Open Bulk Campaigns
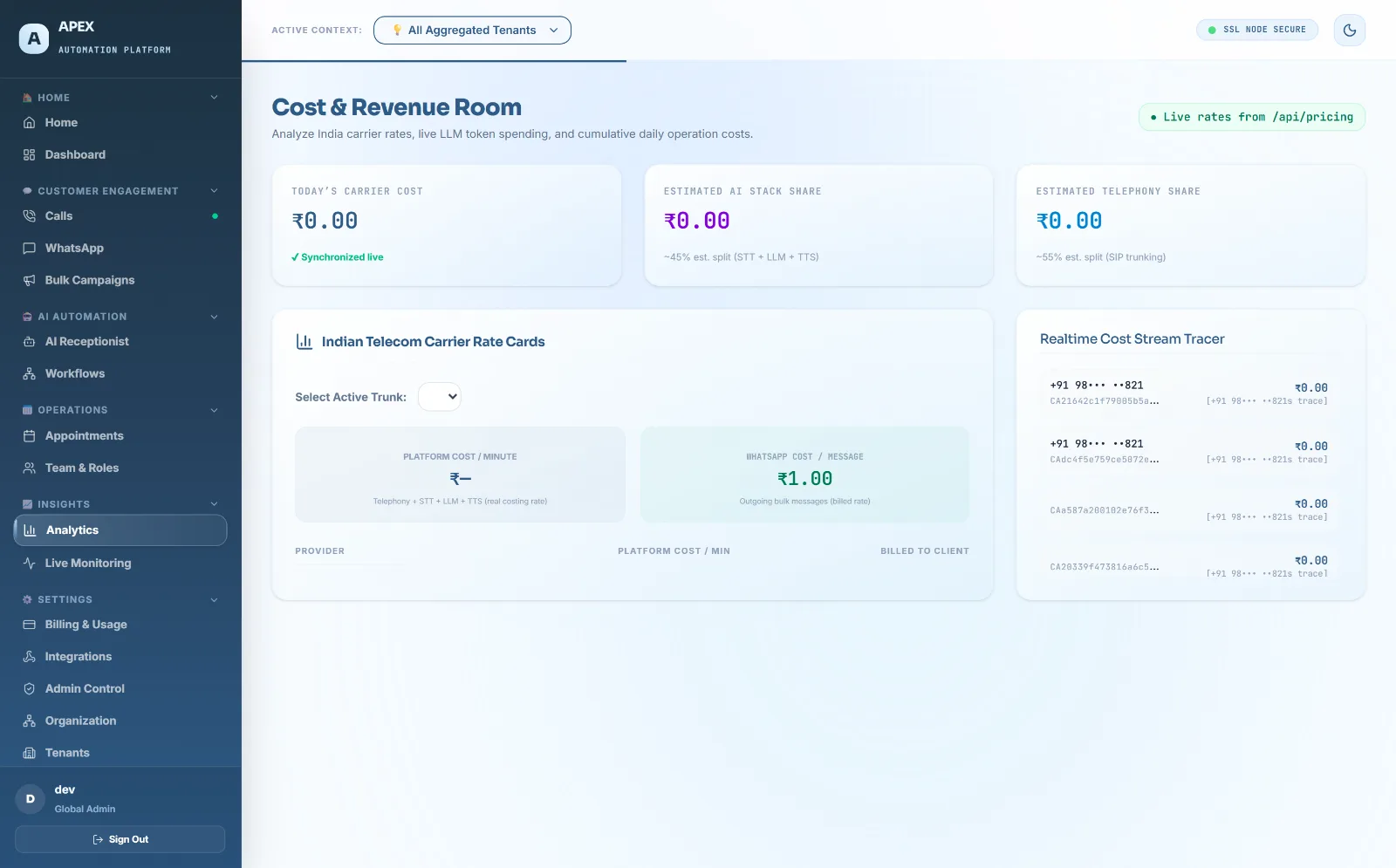Viewport: 1396px width, 868px height. point(120,281)
